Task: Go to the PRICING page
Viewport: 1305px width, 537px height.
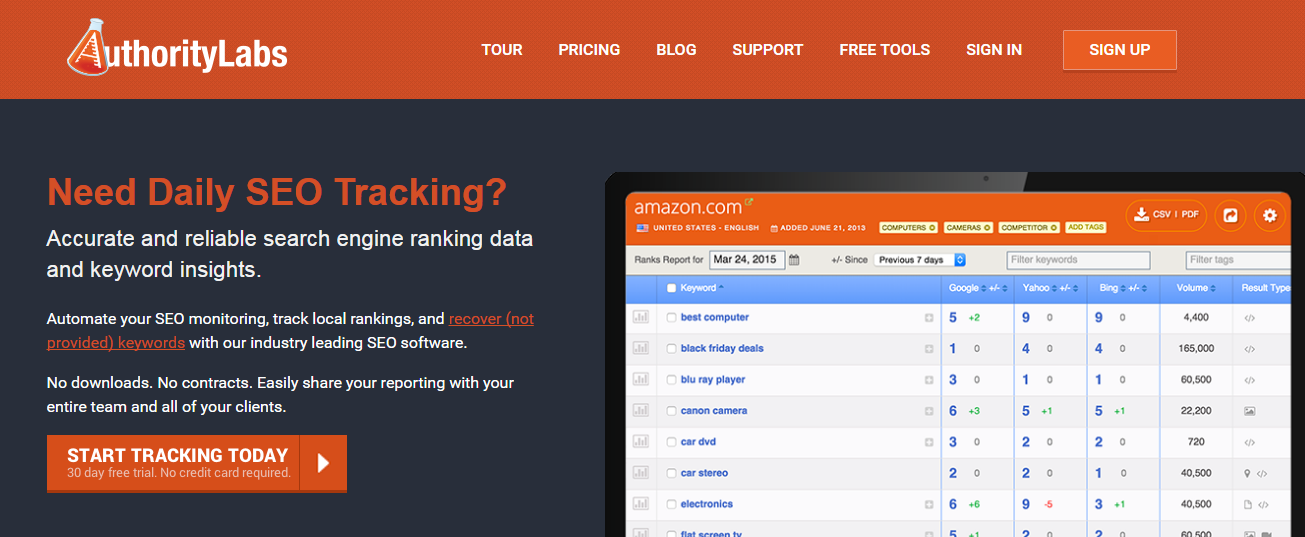Action: pyautogui.click(x=589, y=50)
